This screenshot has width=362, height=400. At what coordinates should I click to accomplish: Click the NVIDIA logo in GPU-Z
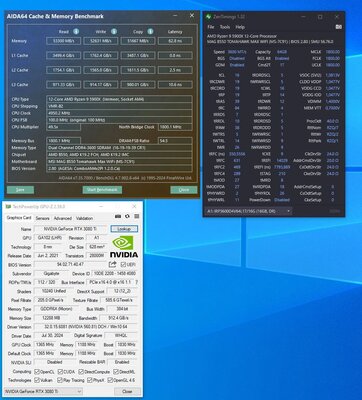click(124, 247)
